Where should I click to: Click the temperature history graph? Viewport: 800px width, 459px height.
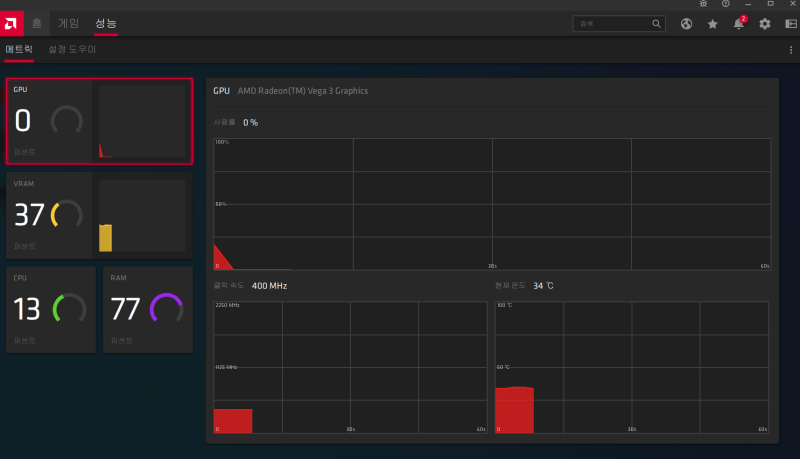[632, 367]
